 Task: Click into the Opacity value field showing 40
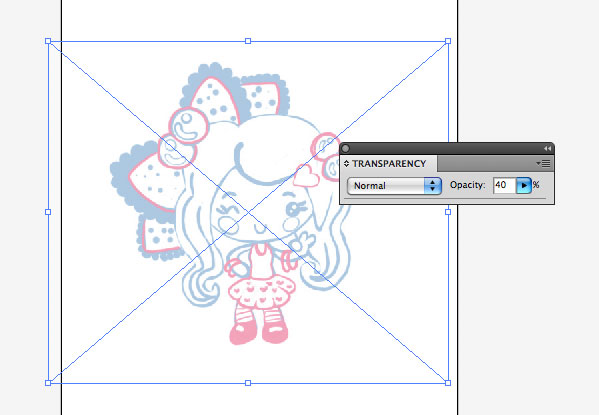505,185
